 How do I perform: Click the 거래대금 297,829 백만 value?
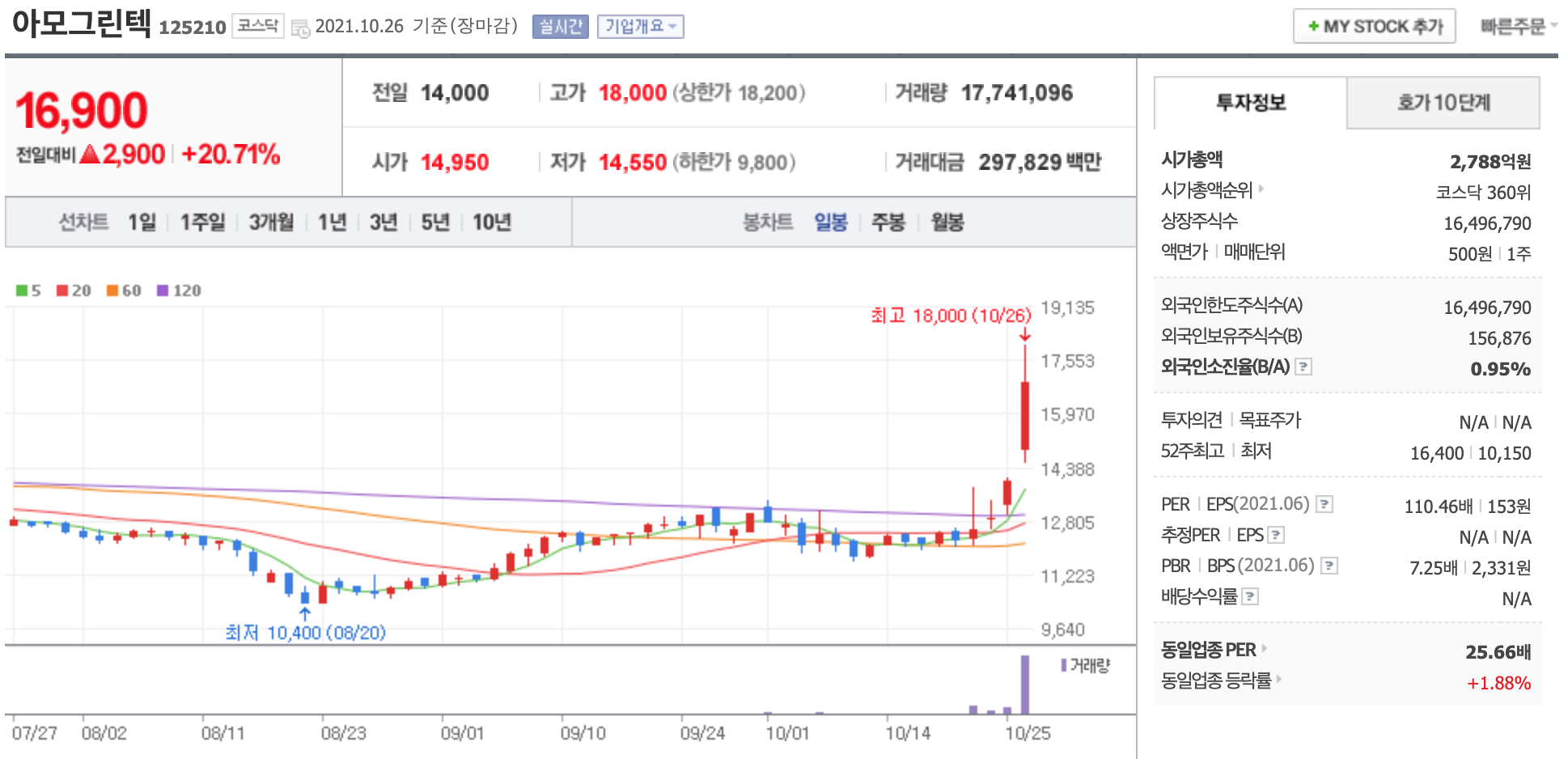(x=1040, y=163)
